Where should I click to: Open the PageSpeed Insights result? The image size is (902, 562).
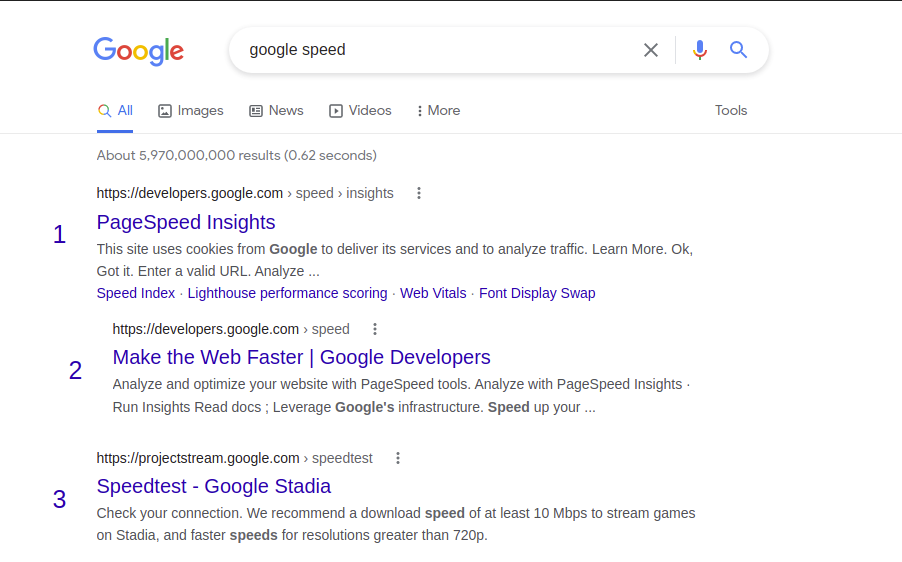click(186, 222)
